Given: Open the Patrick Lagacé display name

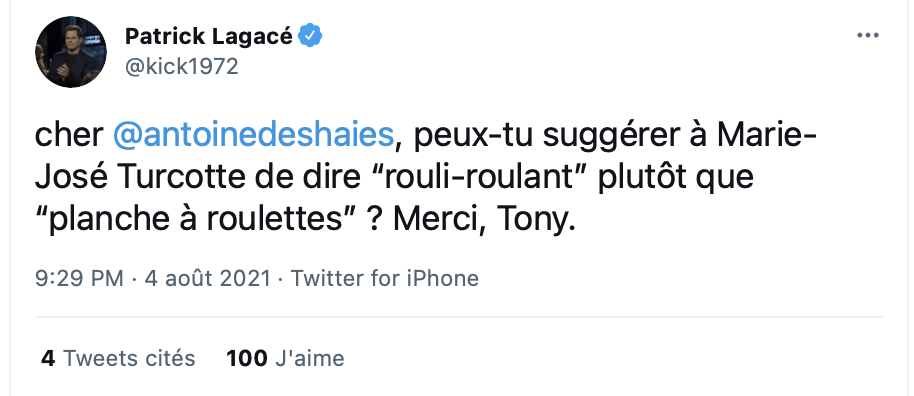Looking at the screenshot, I should pos(209,37).
